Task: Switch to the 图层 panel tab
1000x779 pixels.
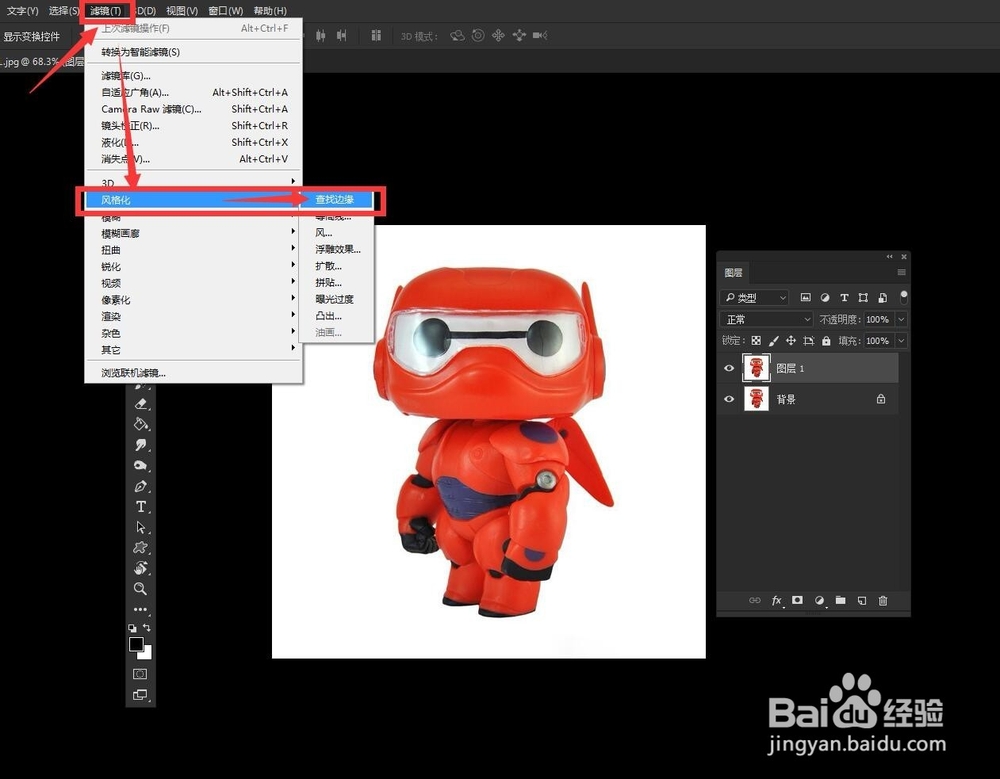Action: click(733, 272)
